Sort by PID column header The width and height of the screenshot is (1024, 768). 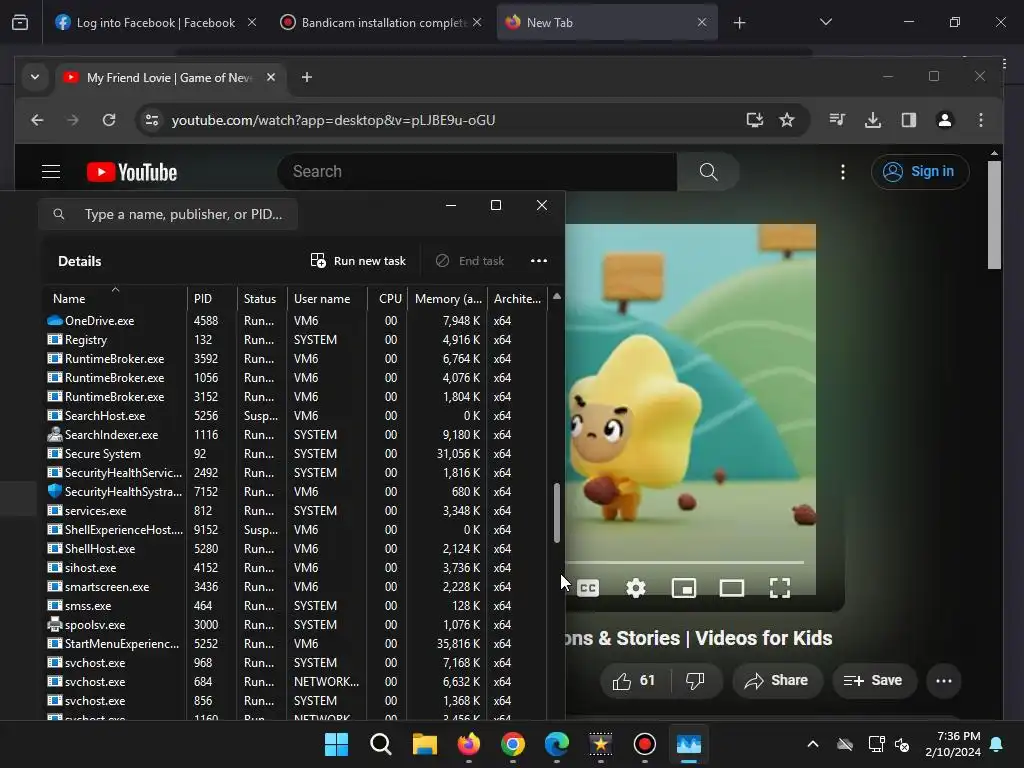(x=212, y=298)
